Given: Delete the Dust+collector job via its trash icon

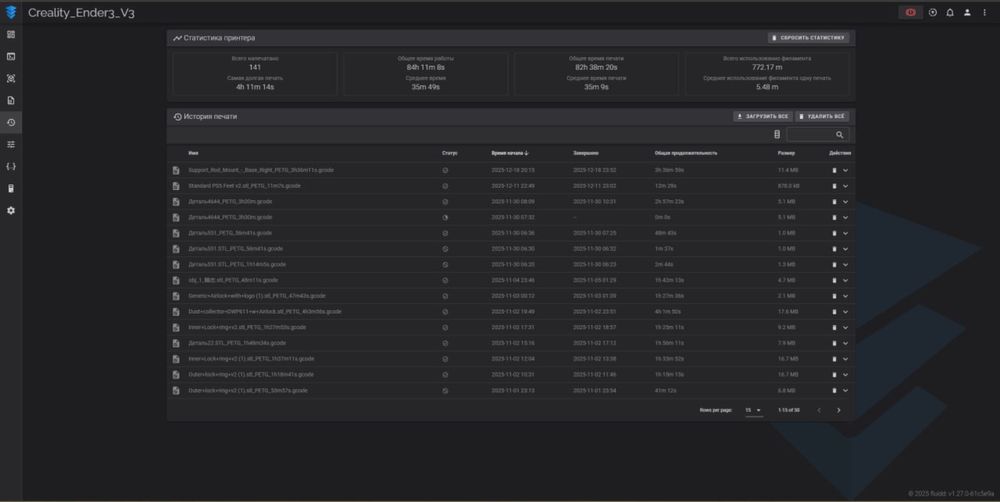Looking at the screenshot, I should tap(834, 312).
